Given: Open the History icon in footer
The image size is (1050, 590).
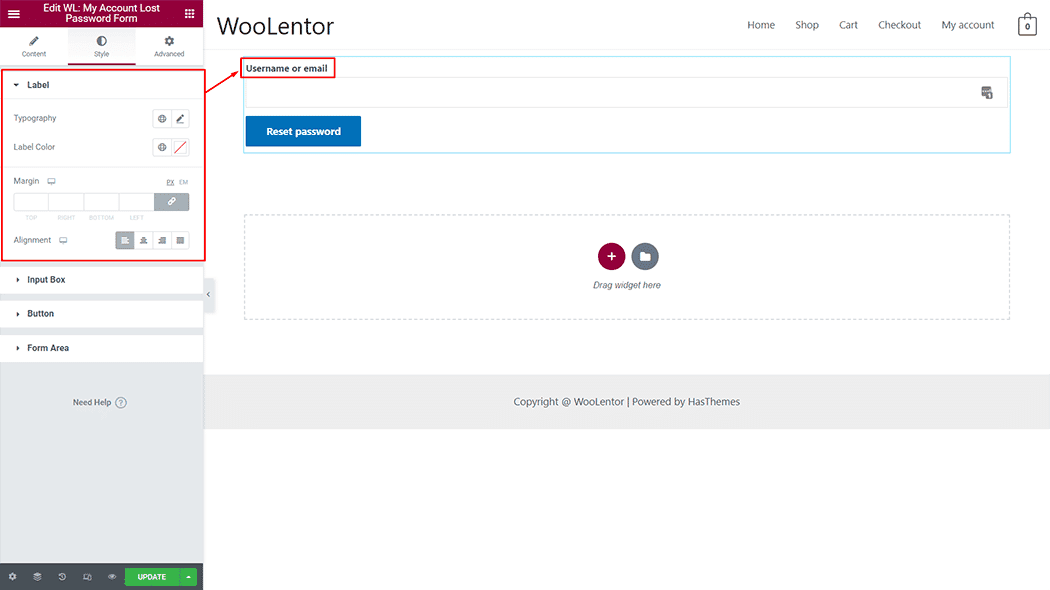Looking at the screenshot, I should click(62, 577).
